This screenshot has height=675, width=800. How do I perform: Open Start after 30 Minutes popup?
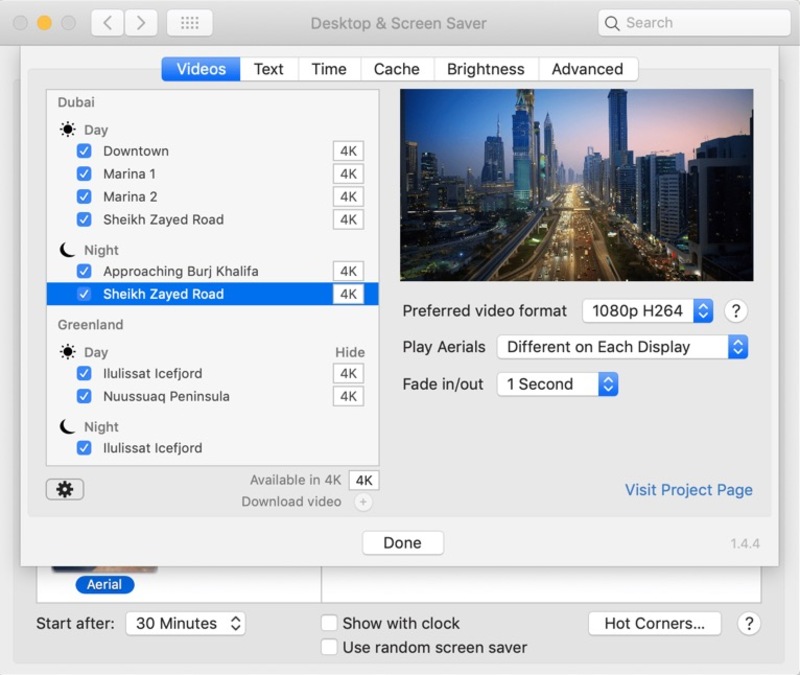(186, 623)
